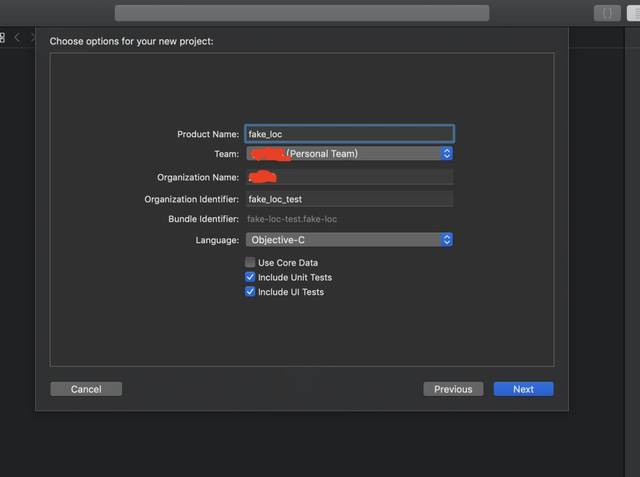Screen dimensions: 640x477
Task: Click the back navigation chevron
Action: [x=17, y=37]
